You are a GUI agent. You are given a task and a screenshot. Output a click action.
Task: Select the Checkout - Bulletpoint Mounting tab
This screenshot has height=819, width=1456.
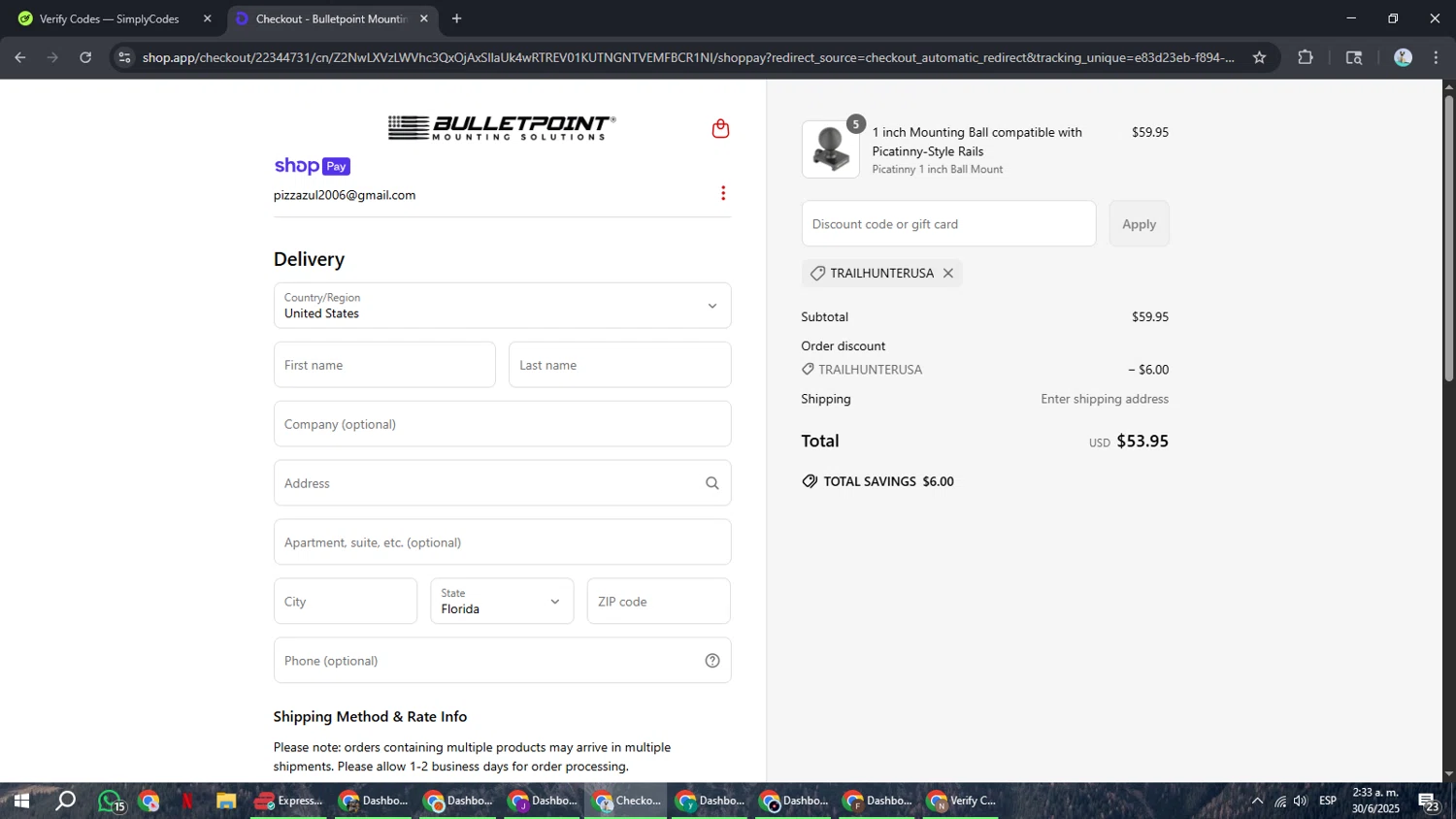point(332,18)
